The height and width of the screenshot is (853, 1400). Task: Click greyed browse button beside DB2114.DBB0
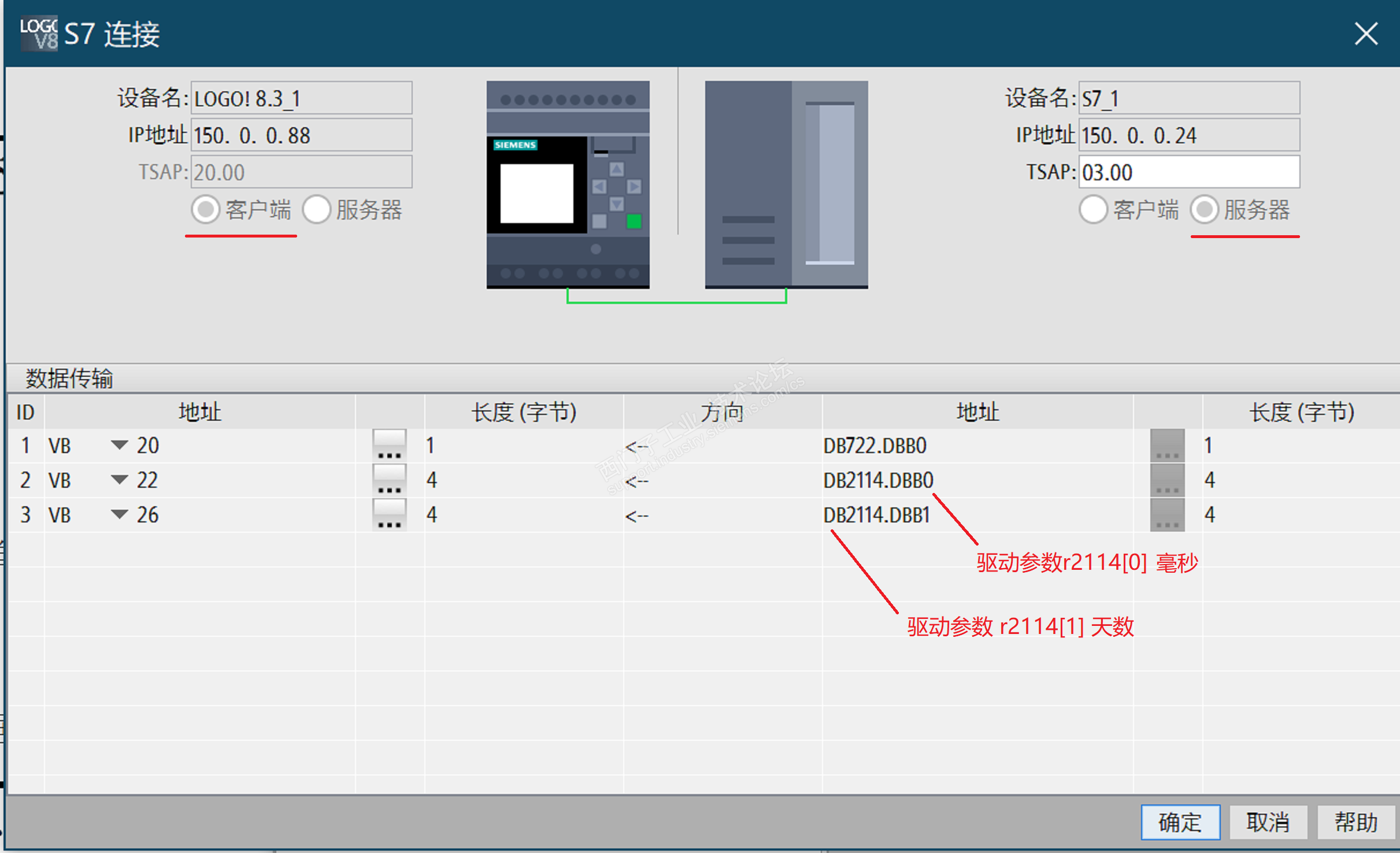tap(1167, 480)
